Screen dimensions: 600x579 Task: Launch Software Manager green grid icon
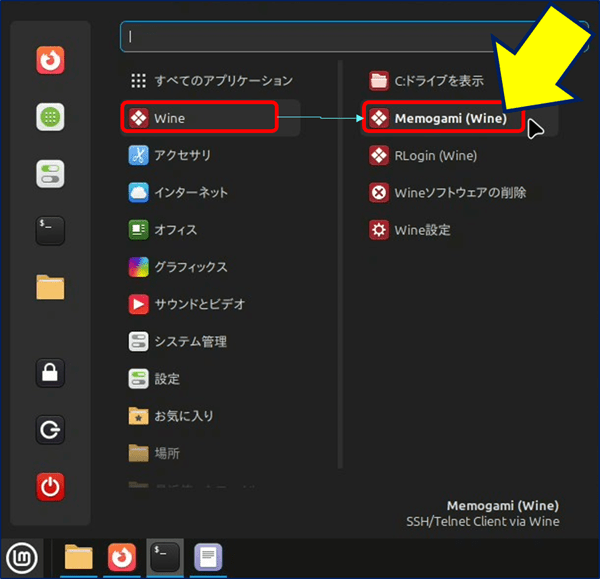(x=50, y=117)
